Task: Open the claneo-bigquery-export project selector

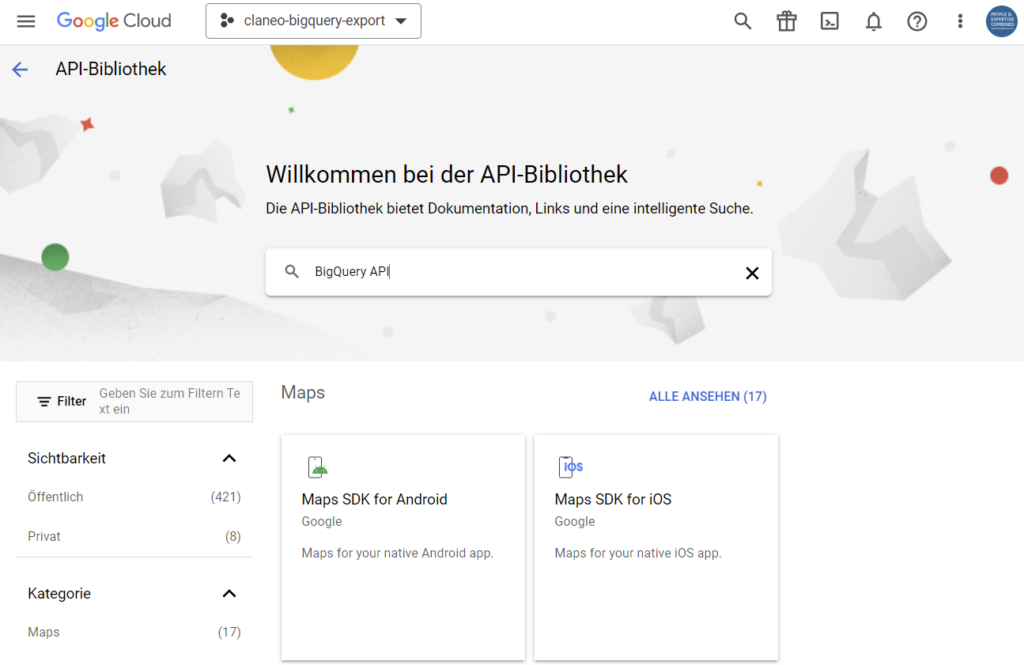Action: click(x=313, y=21)
